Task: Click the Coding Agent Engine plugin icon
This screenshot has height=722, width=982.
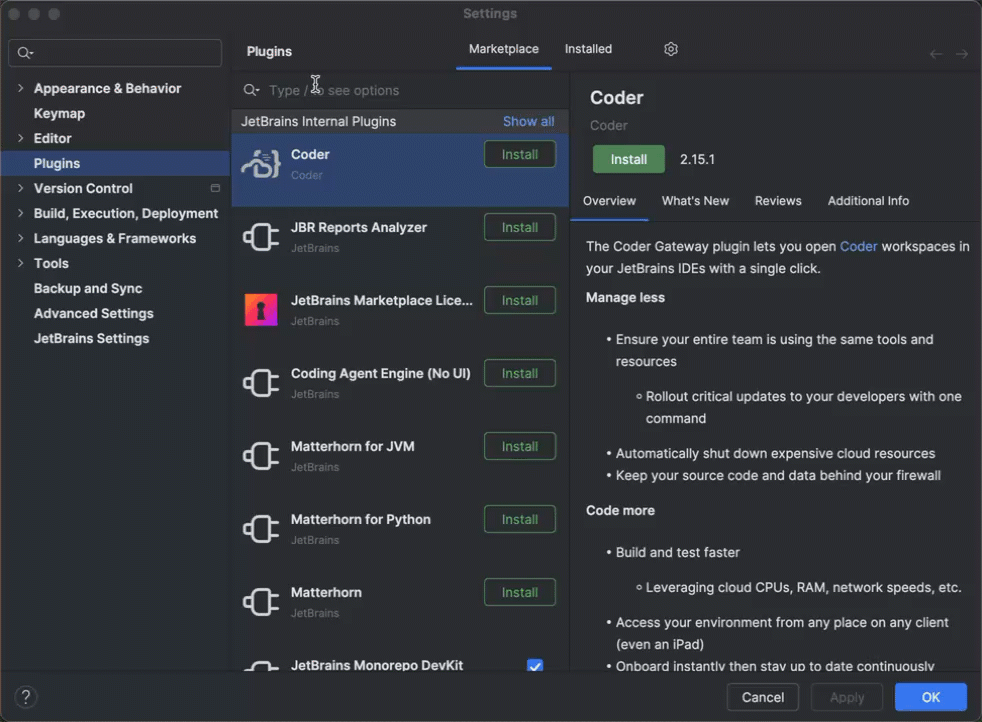Action: coord(260,383)
